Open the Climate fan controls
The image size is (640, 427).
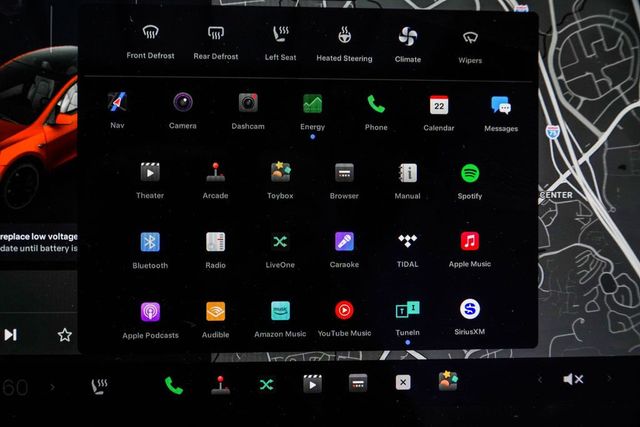(407, 45)
